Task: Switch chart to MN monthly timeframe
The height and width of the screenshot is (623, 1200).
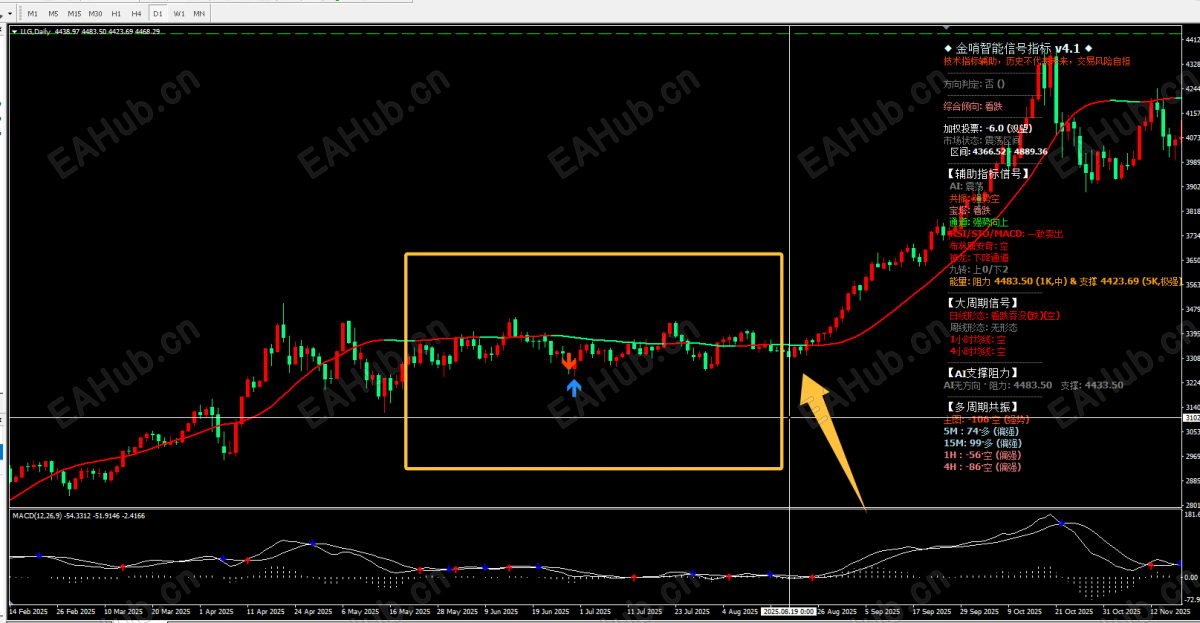Action: coord(199,13)
